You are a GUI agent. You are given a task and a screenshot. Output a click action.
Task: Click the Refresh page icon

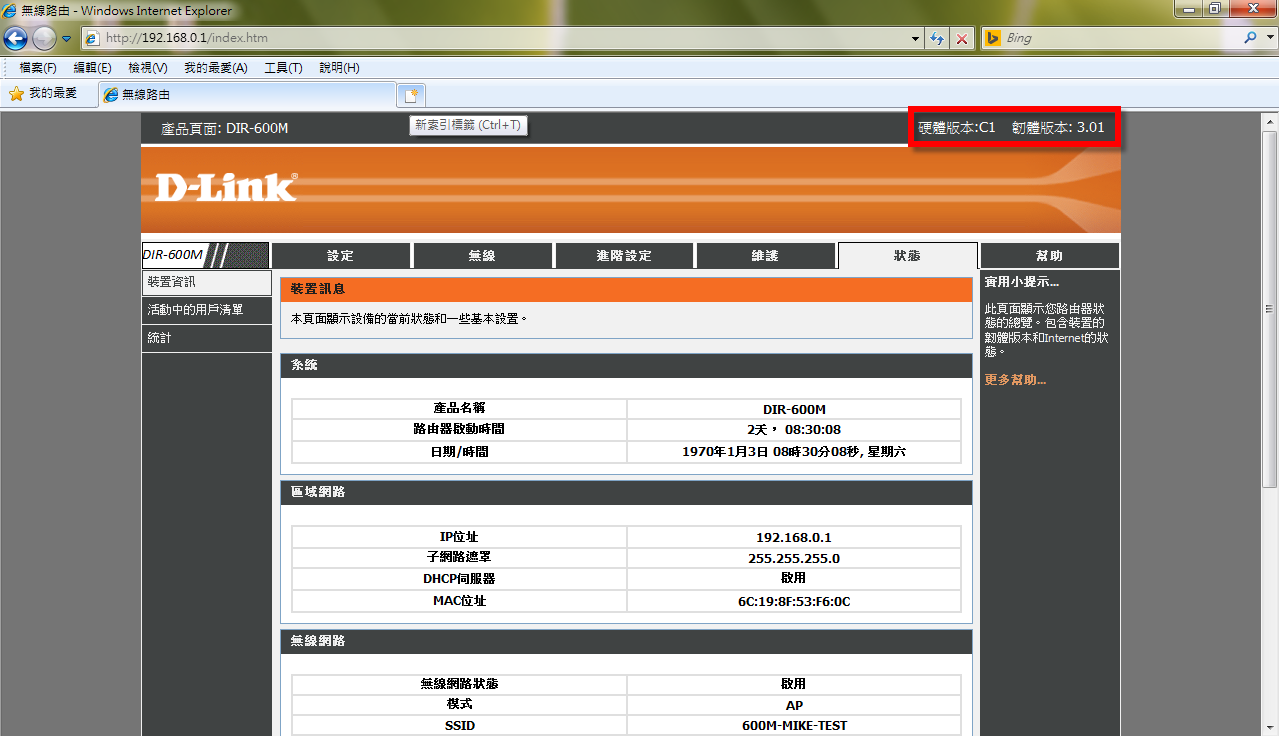click(x=937, y=38)
